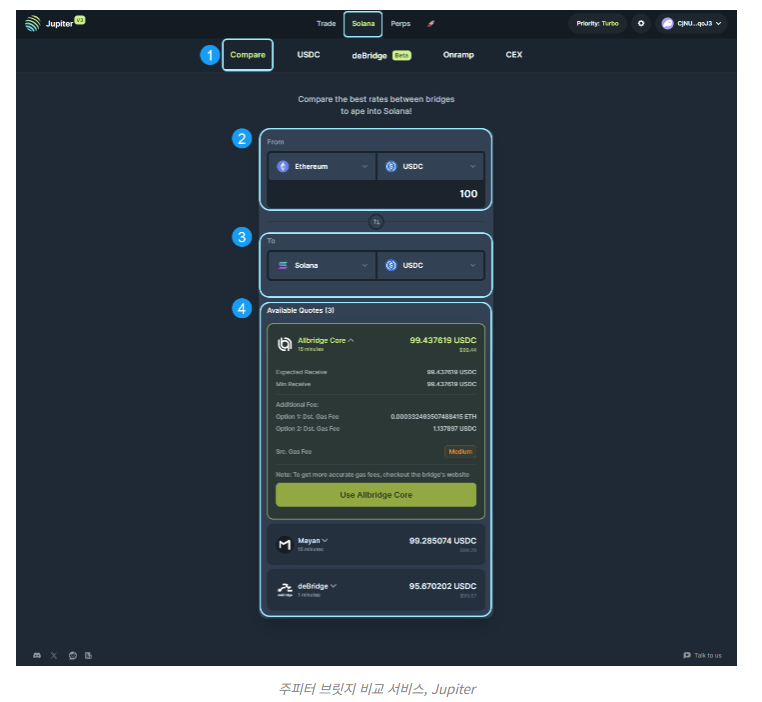Click the Jupiter logo in header
This screenshot has width=762, height=702.
[x=34, y=23]
